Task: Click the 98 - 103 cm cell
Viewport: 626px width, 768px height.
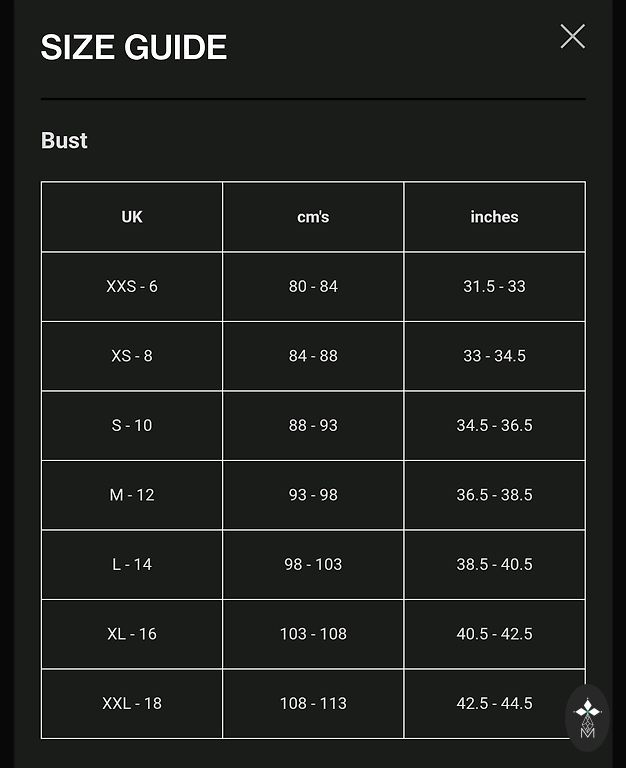Action: tap(313, 564)
